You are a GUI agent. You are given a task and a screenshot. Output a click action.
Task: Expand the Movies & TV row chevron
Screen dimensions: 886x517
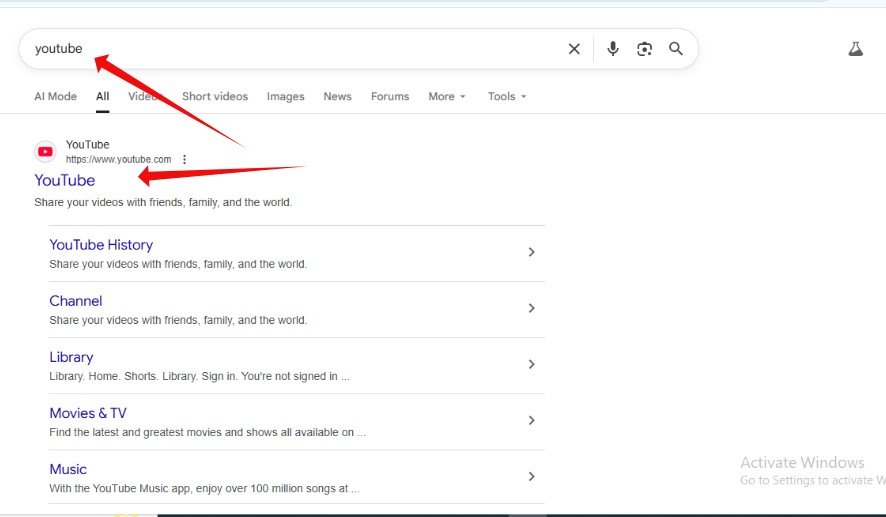[x=531, y=420]
